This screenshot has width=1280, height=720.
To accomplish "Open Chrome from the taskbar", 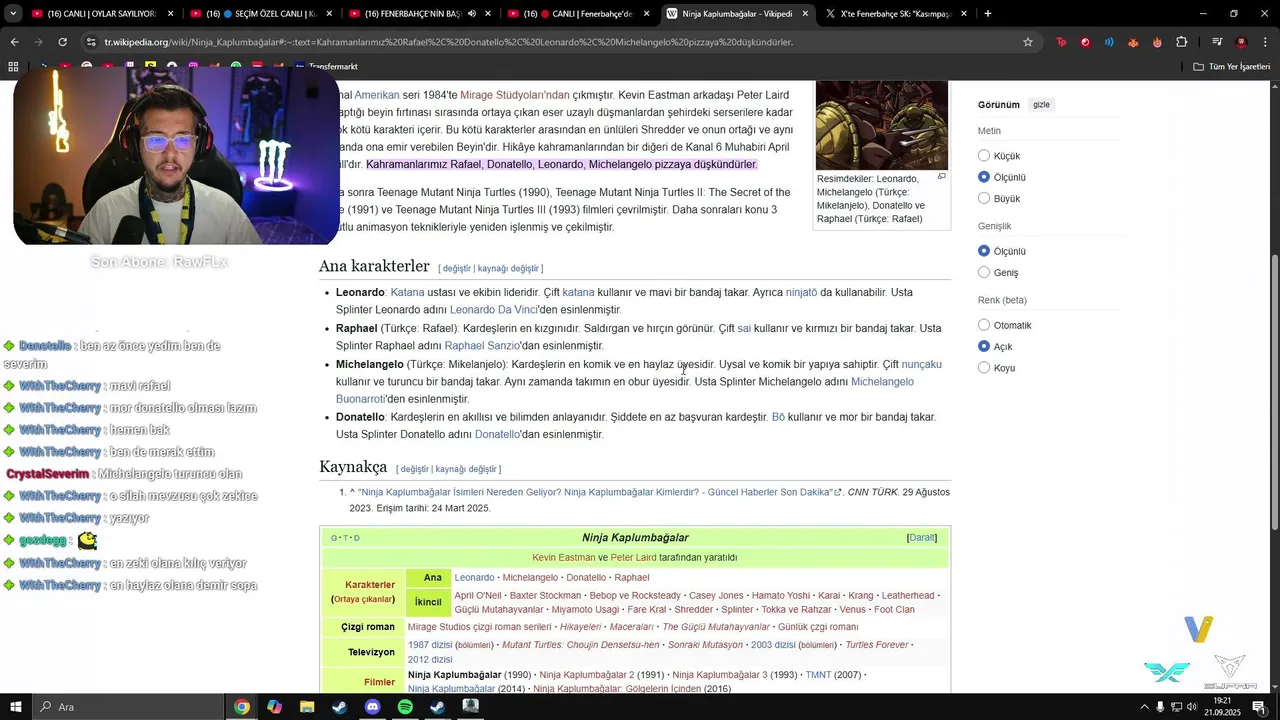I will point(241,707).
